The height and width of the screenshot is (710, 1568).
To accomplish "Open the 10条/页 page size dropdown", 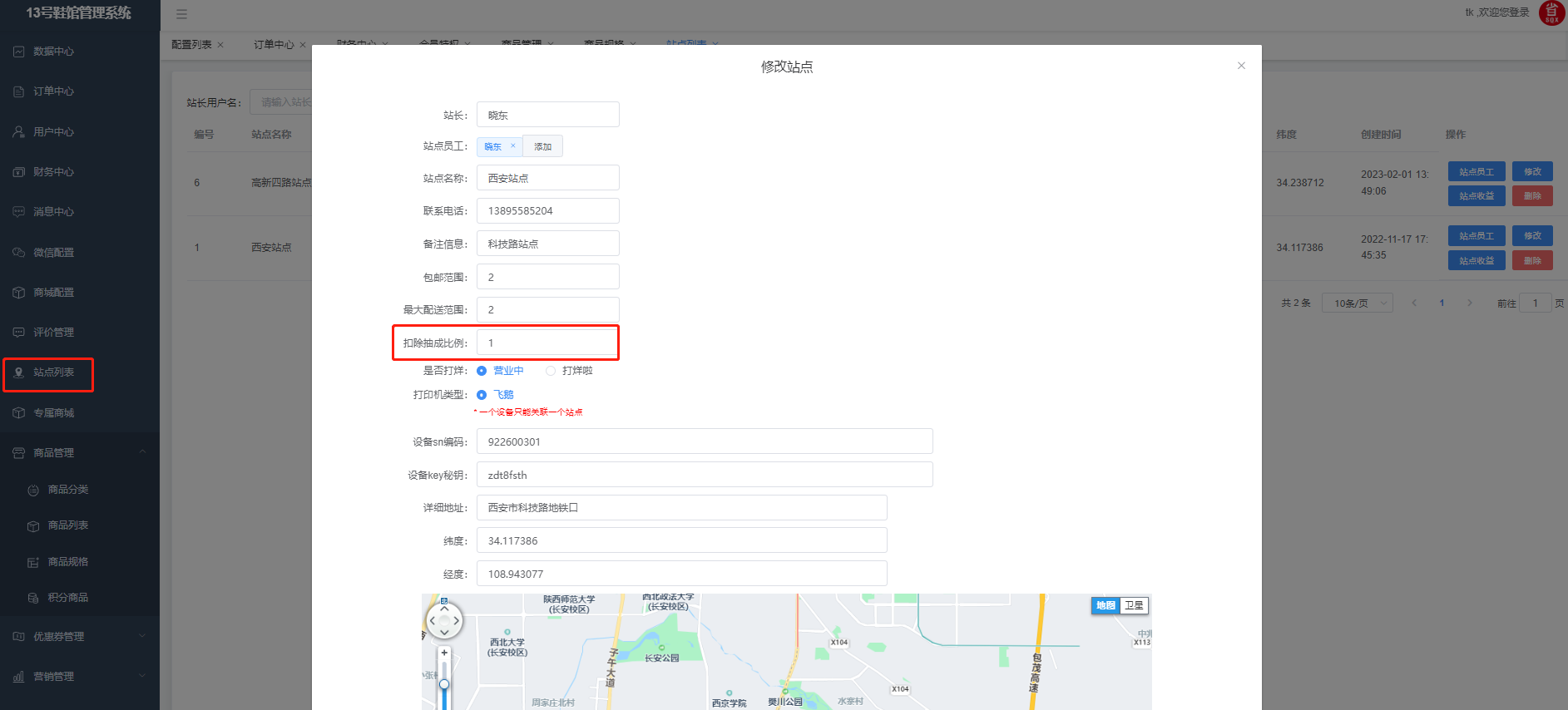I will coord(1357,303).
